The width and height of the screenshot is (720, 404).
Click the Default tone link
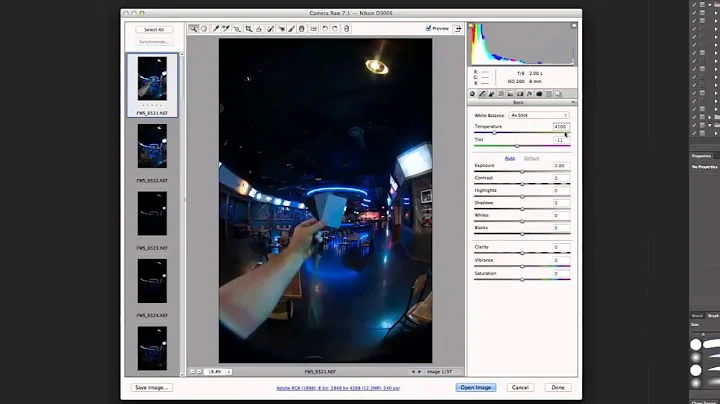[x=531, y=158]
